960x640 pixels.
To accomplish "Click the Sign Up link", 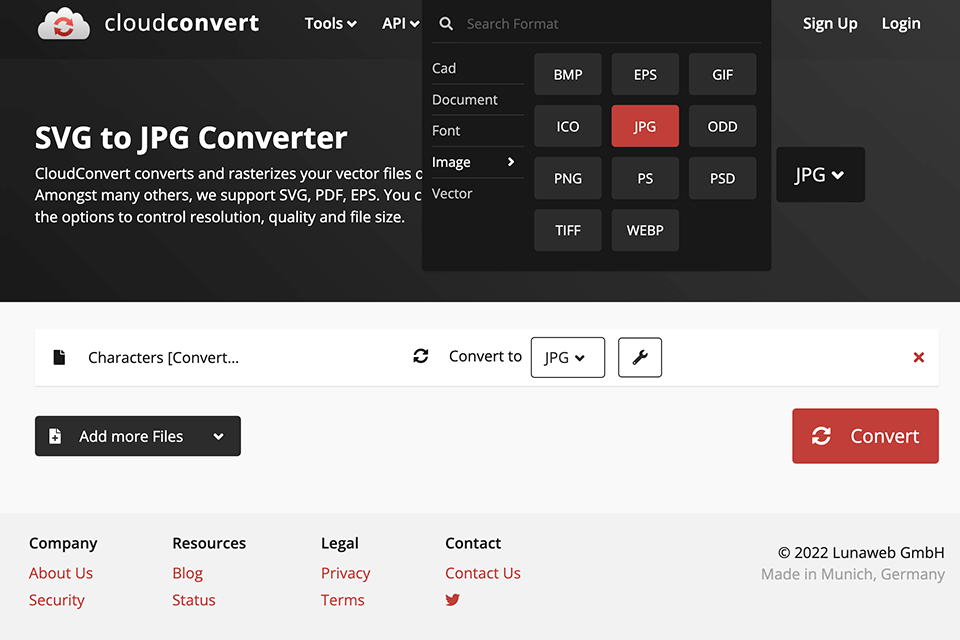I will (x=830, y=23).
